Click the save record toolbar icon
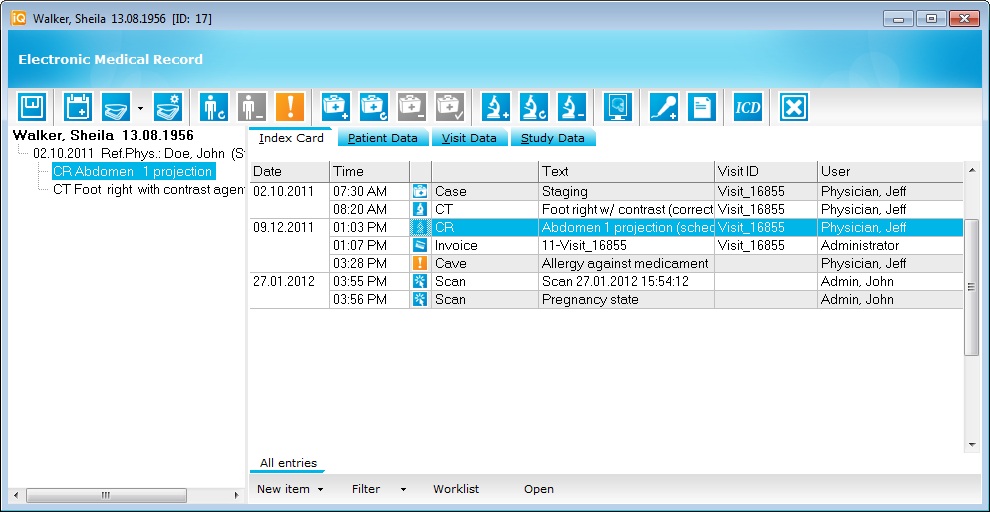 point(31,106)
